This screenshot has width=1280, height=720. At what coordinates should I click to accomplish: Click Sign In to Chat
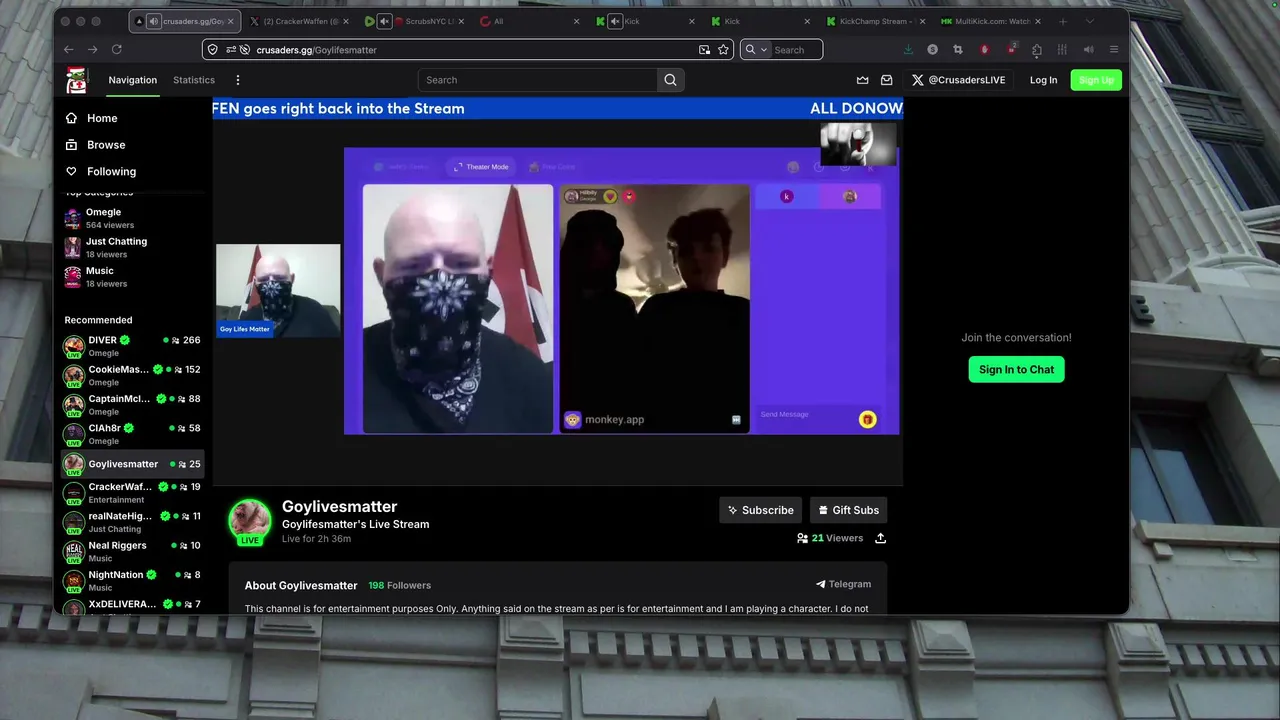pos(1016,369)
